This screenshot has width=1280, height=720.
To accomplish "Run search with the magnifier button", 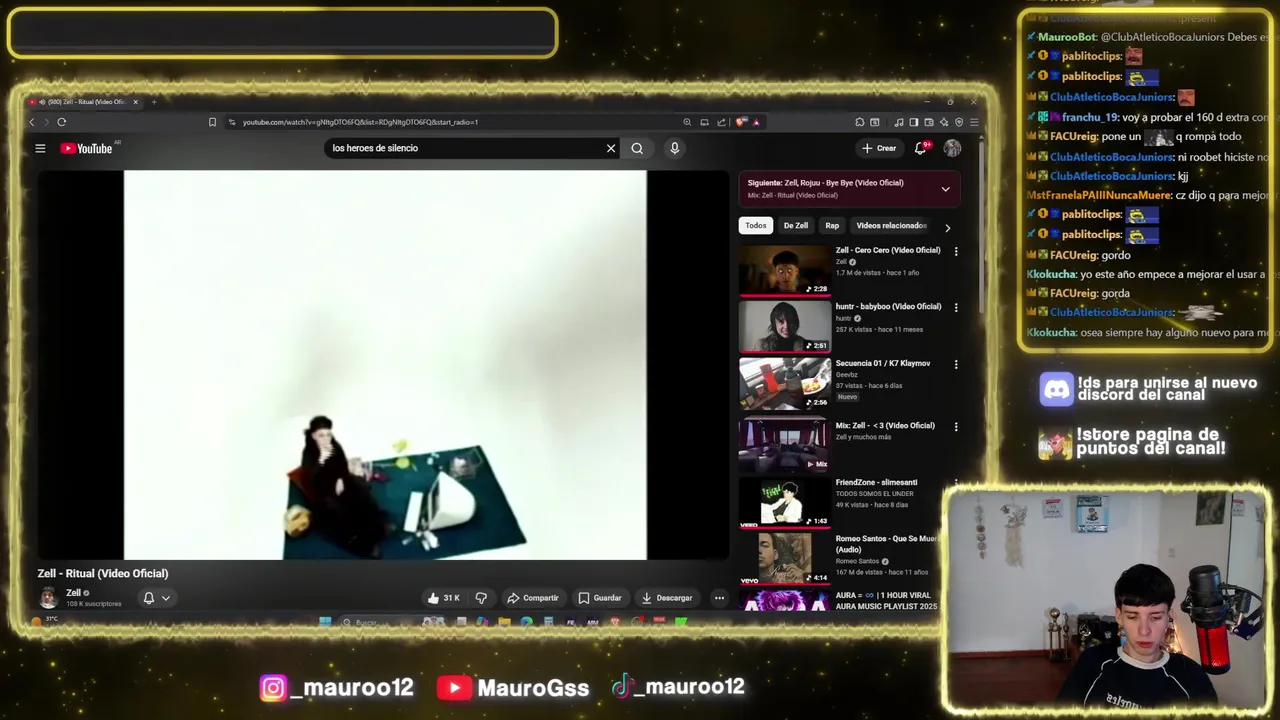I will click(x=637, y=148).
